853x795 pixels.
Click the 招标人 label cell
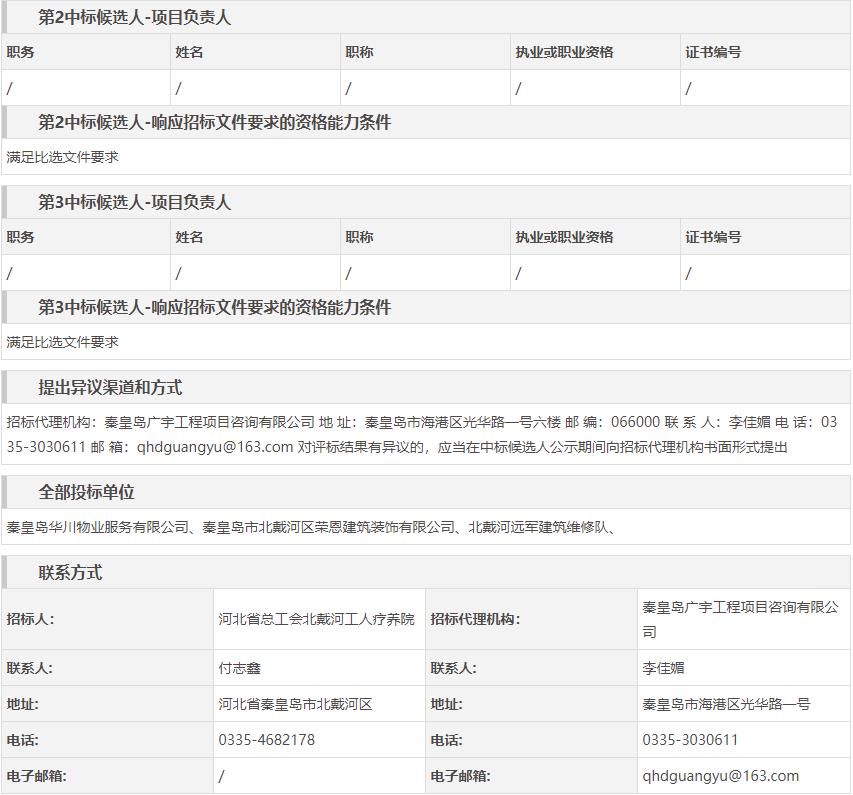click(x=30, y=619)
